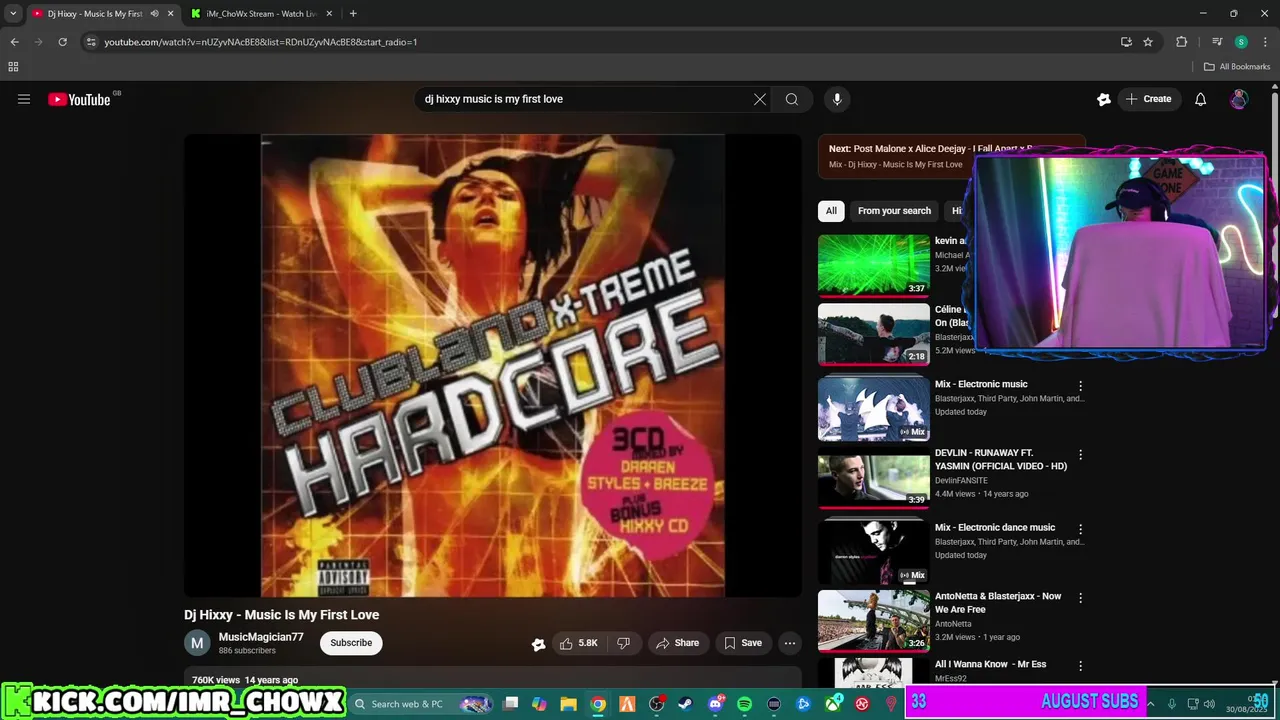Reload the YouTube page
Screen dimensions: 1280x720
point(62,42)
